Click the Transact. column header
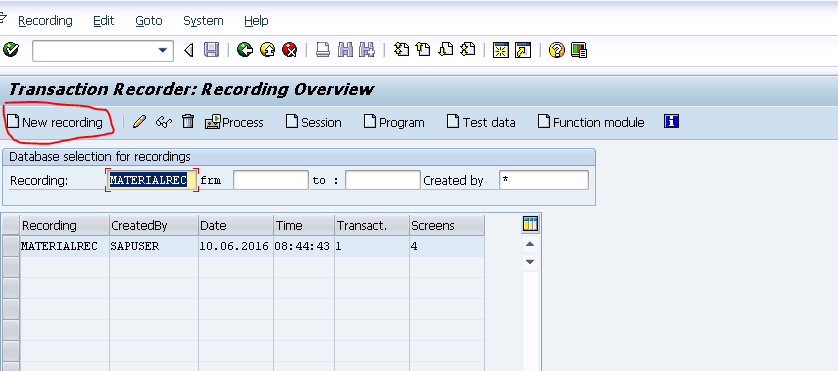The height and width of the screenshot is (371, 838). click(372, 226)
